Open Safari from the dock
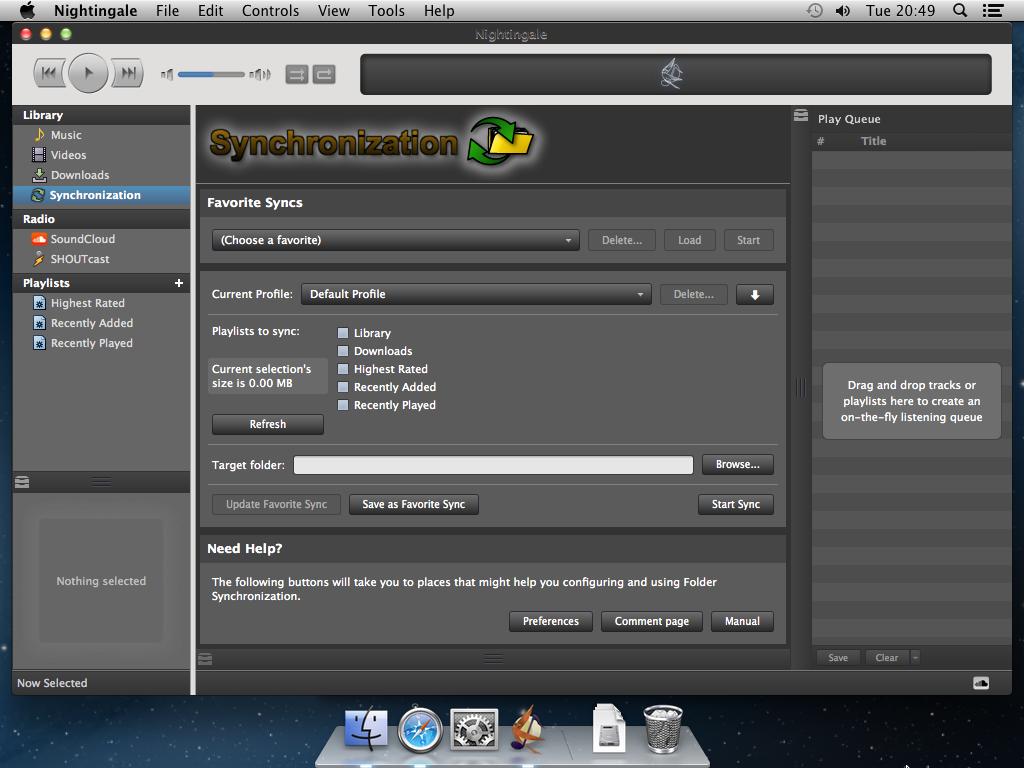This screenshot has height=768, width=1024. 420,730
